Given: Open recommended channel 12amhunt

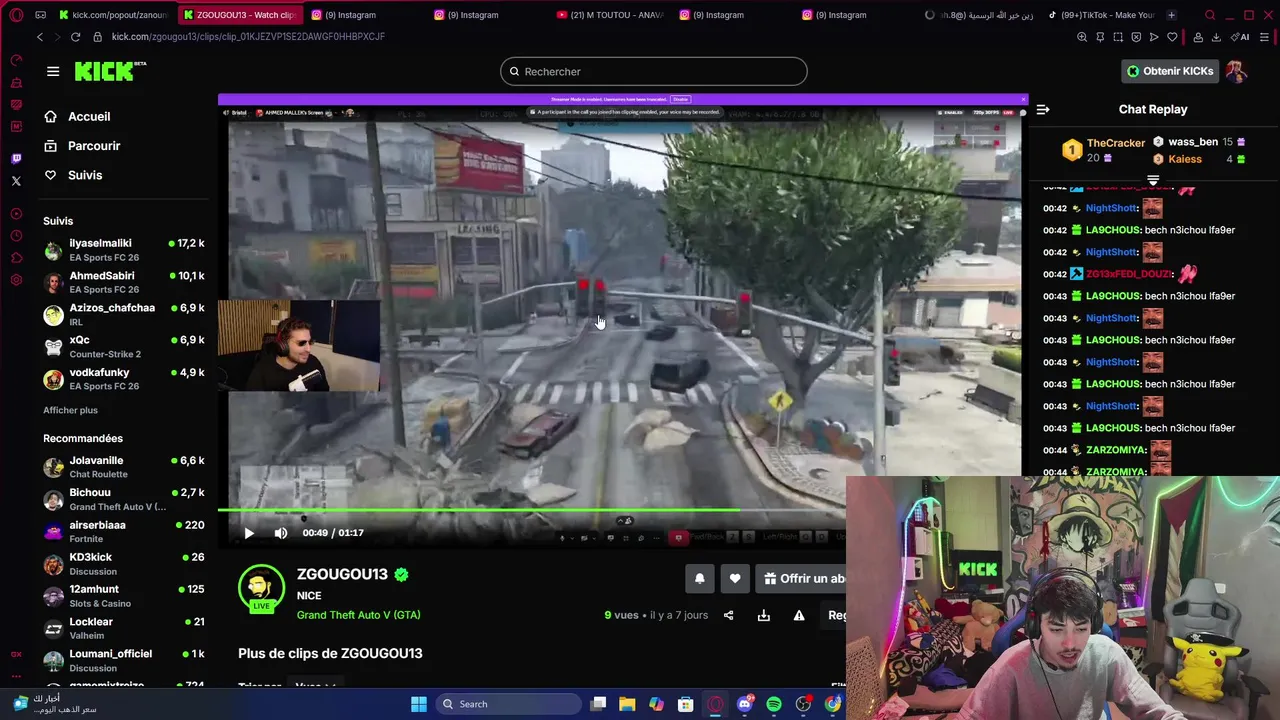Looking at the screenshot, I should click(124, 596).
